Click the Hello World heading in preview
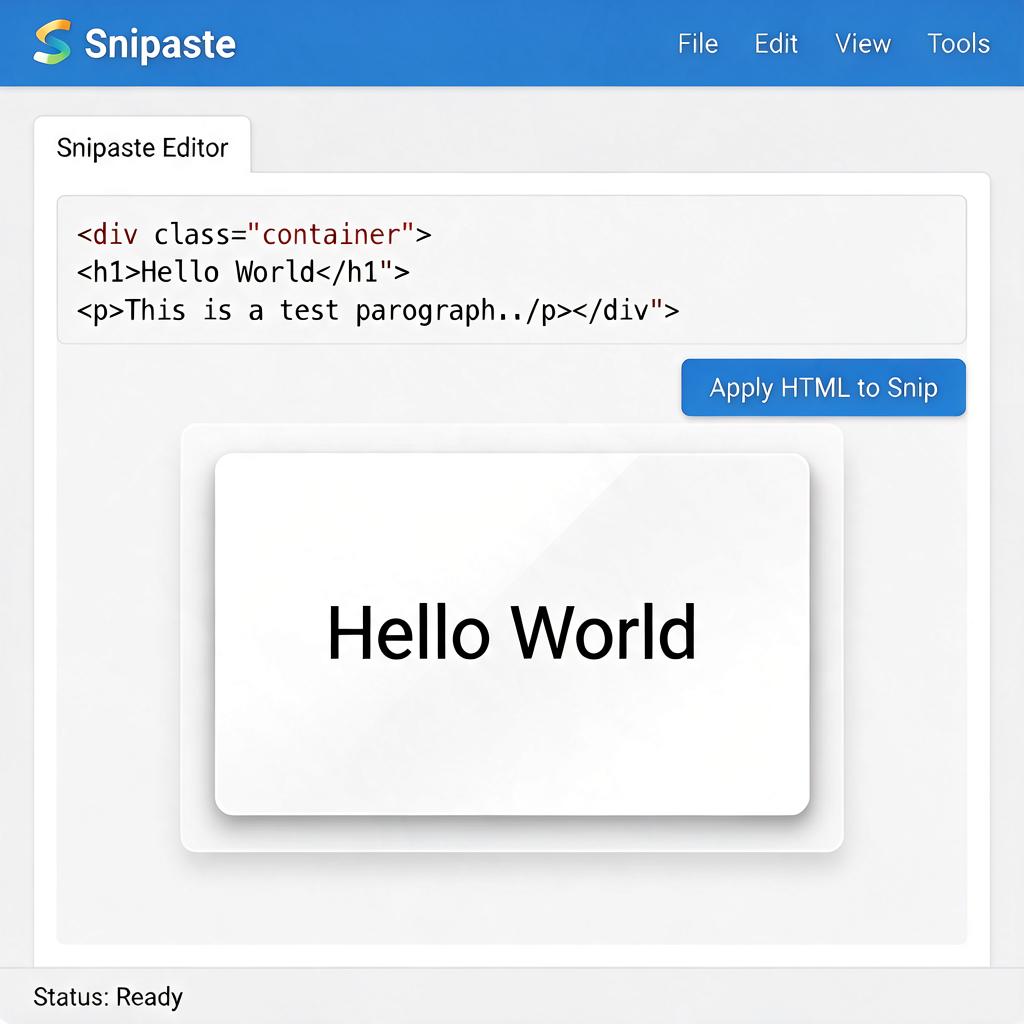1024x1024 pixels. (511, 632)
